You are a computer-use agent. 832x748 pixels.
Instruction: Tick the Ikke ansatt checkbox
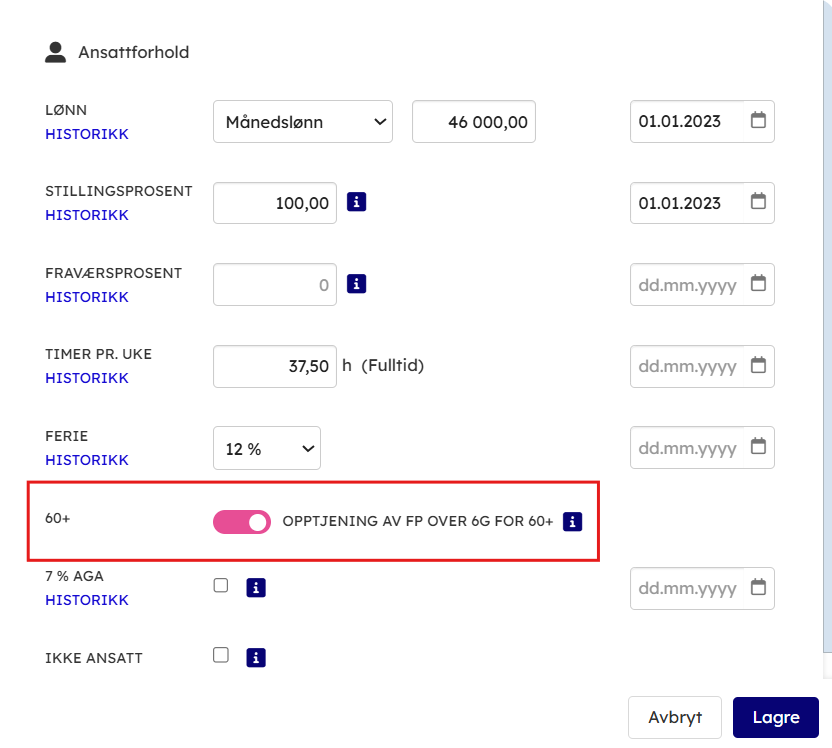(221, 656)
